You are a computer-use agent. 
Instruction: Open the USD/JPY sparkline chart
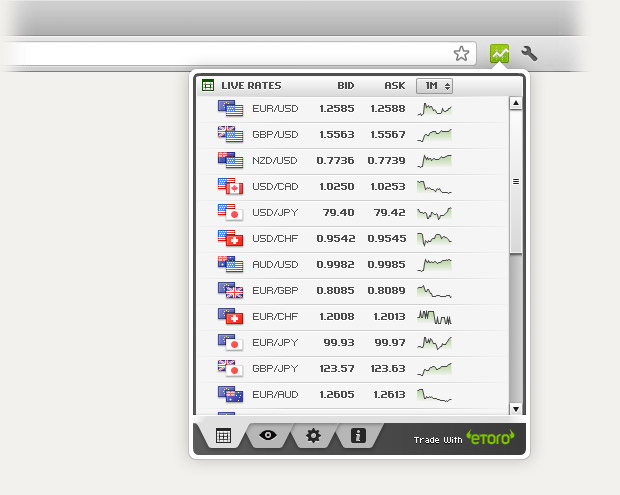434,213
